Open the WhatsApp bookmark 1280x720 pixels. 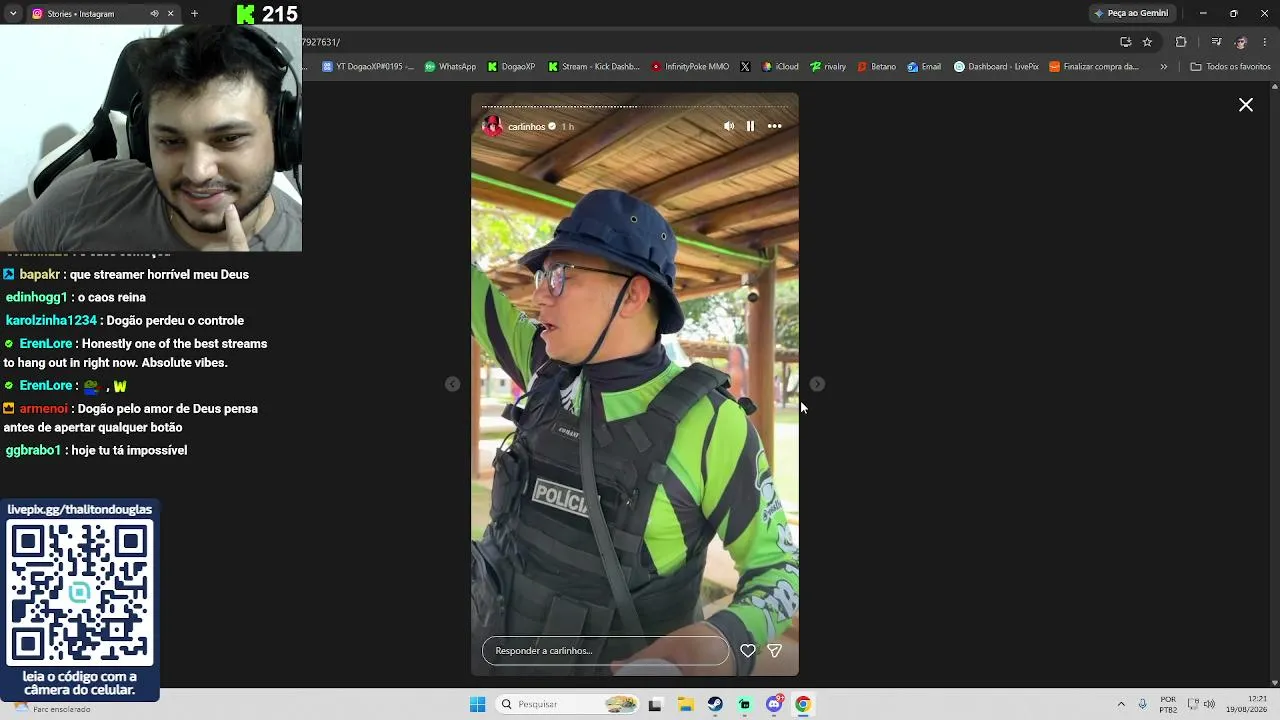(450, 67)
